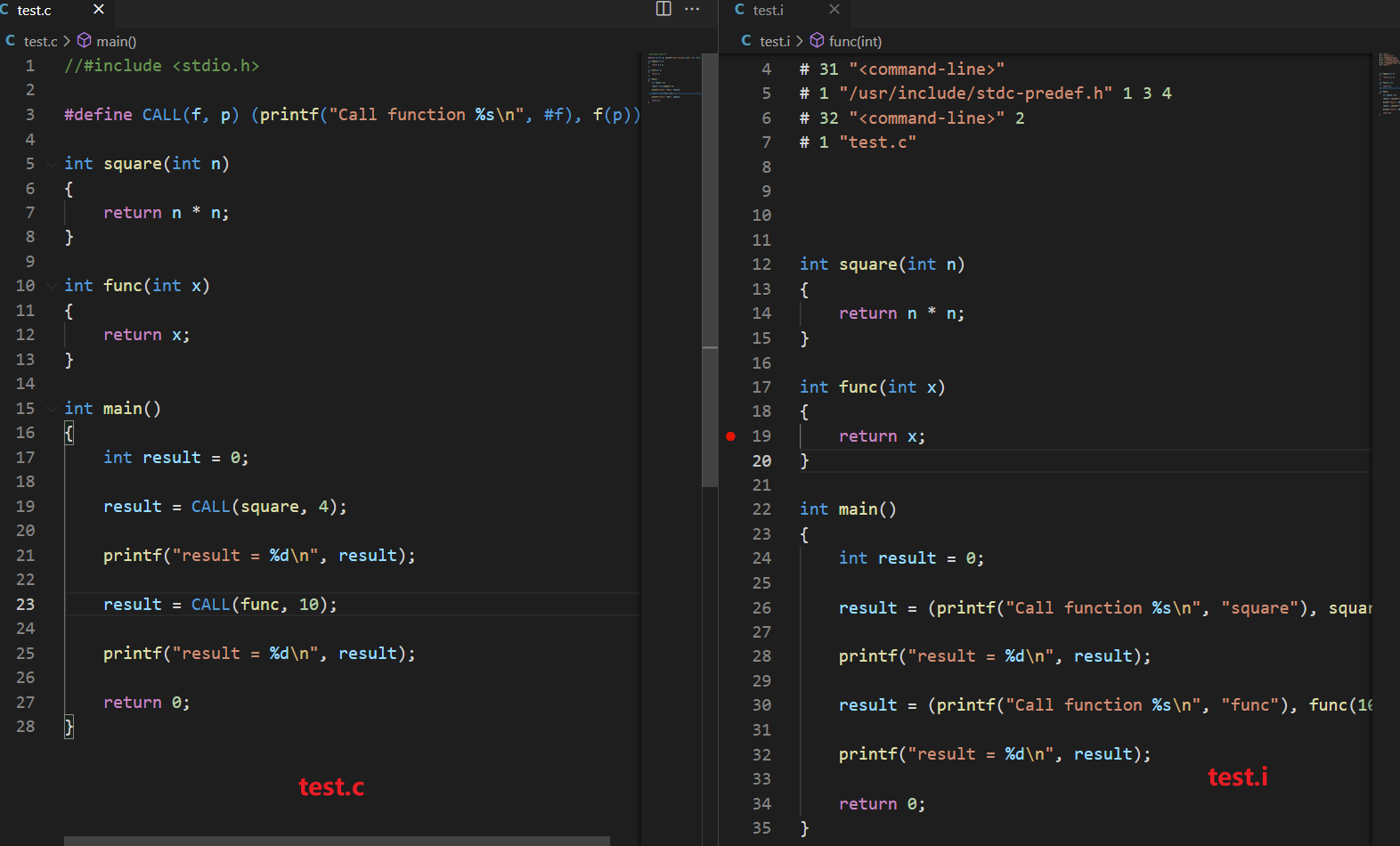
Task: Click main() in the left breadcrumb
Action: tap(116, 41)
